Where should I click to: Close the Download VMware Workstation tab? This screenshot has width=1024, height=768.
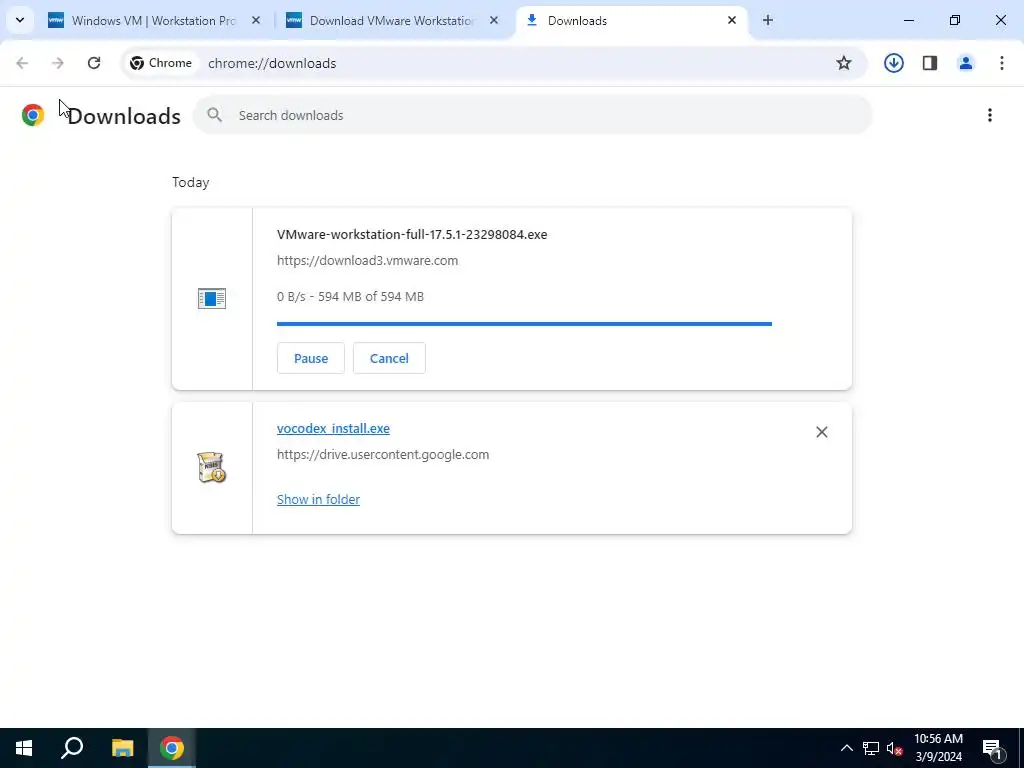coord(494,20)
